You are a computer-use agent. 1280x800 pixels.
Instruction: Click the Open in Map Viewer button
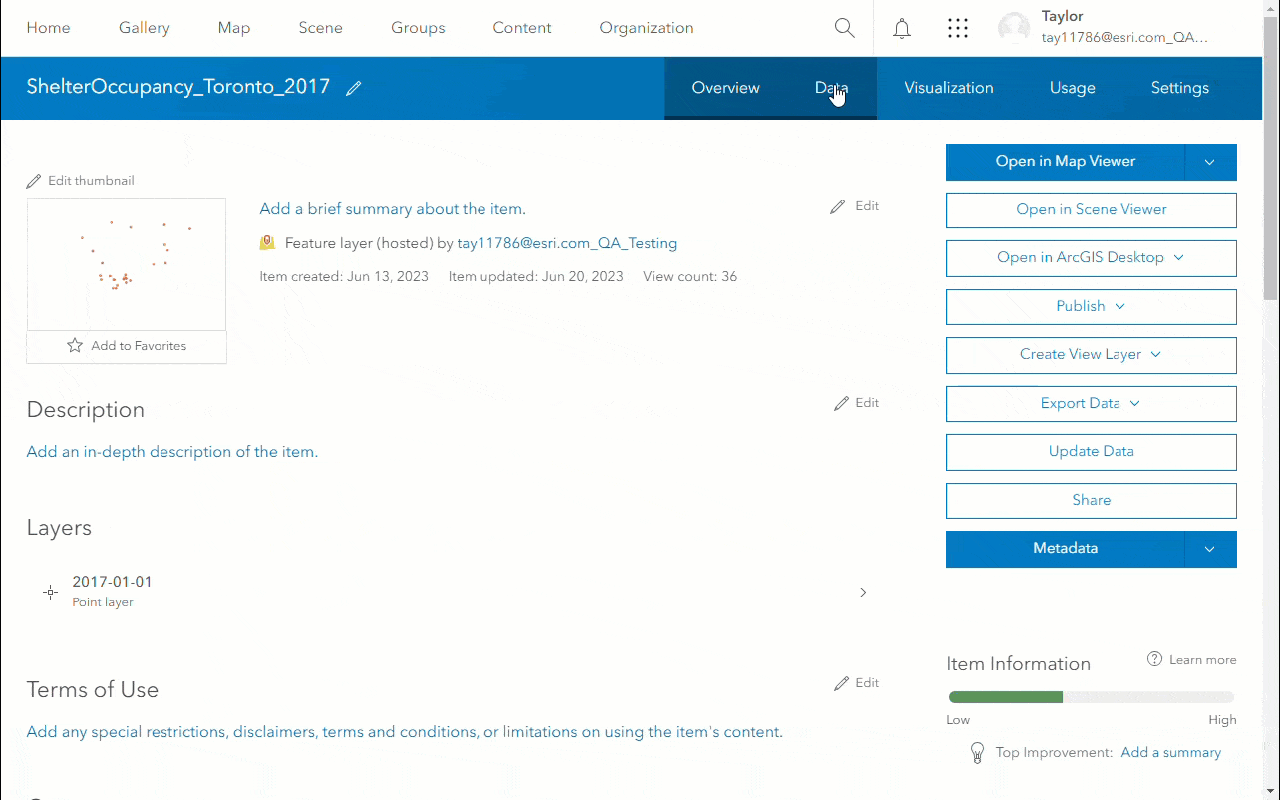pos(1065,162)
